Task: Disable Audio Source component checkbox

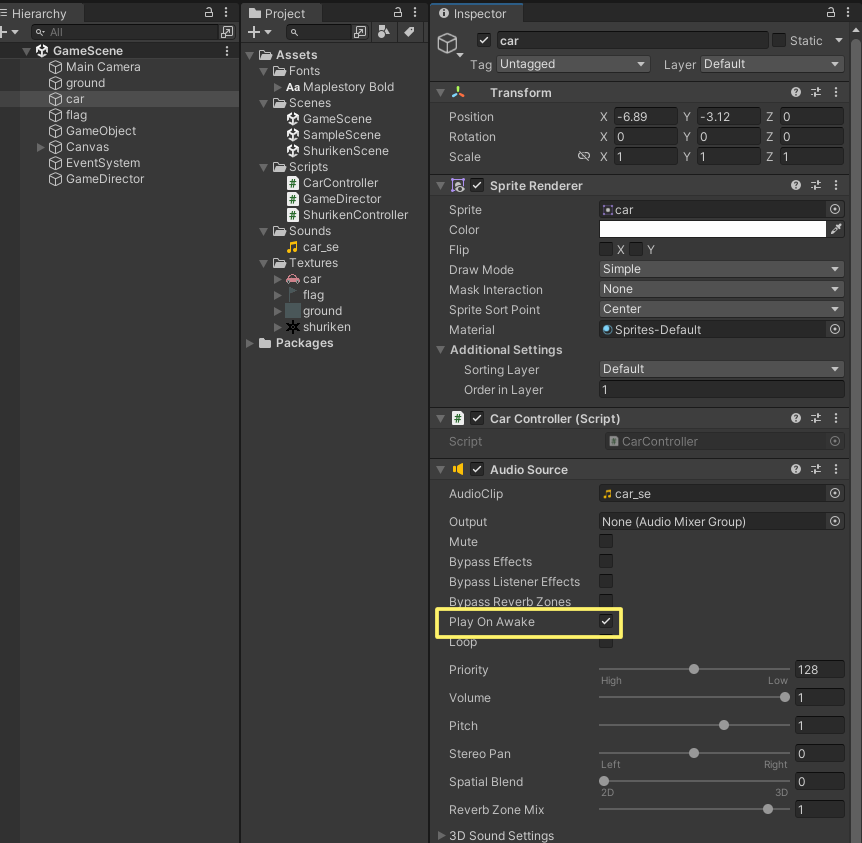Action: tap(477, 469)
